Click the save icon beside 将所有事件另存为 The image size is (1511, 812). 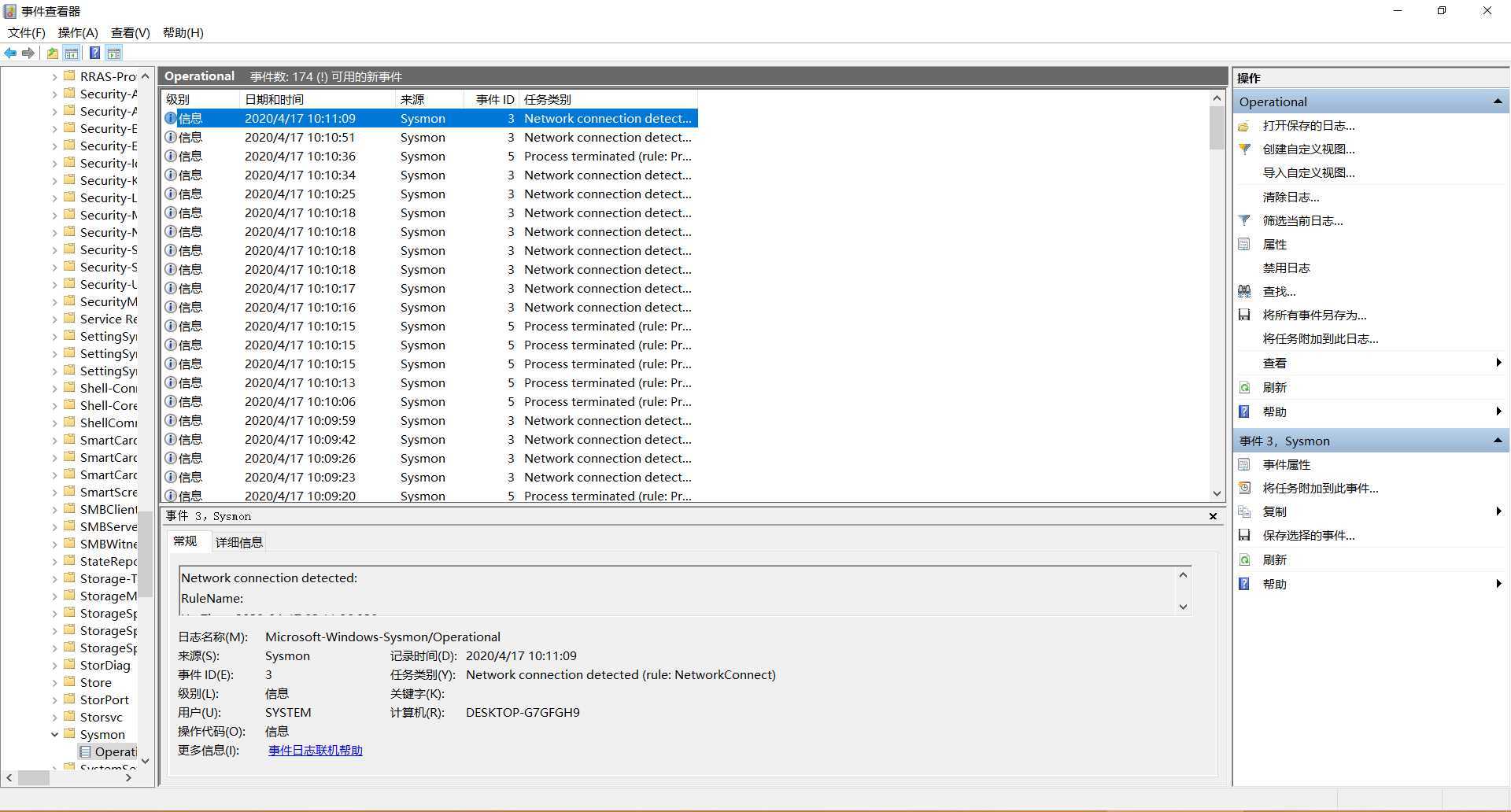coord(1244,316)
